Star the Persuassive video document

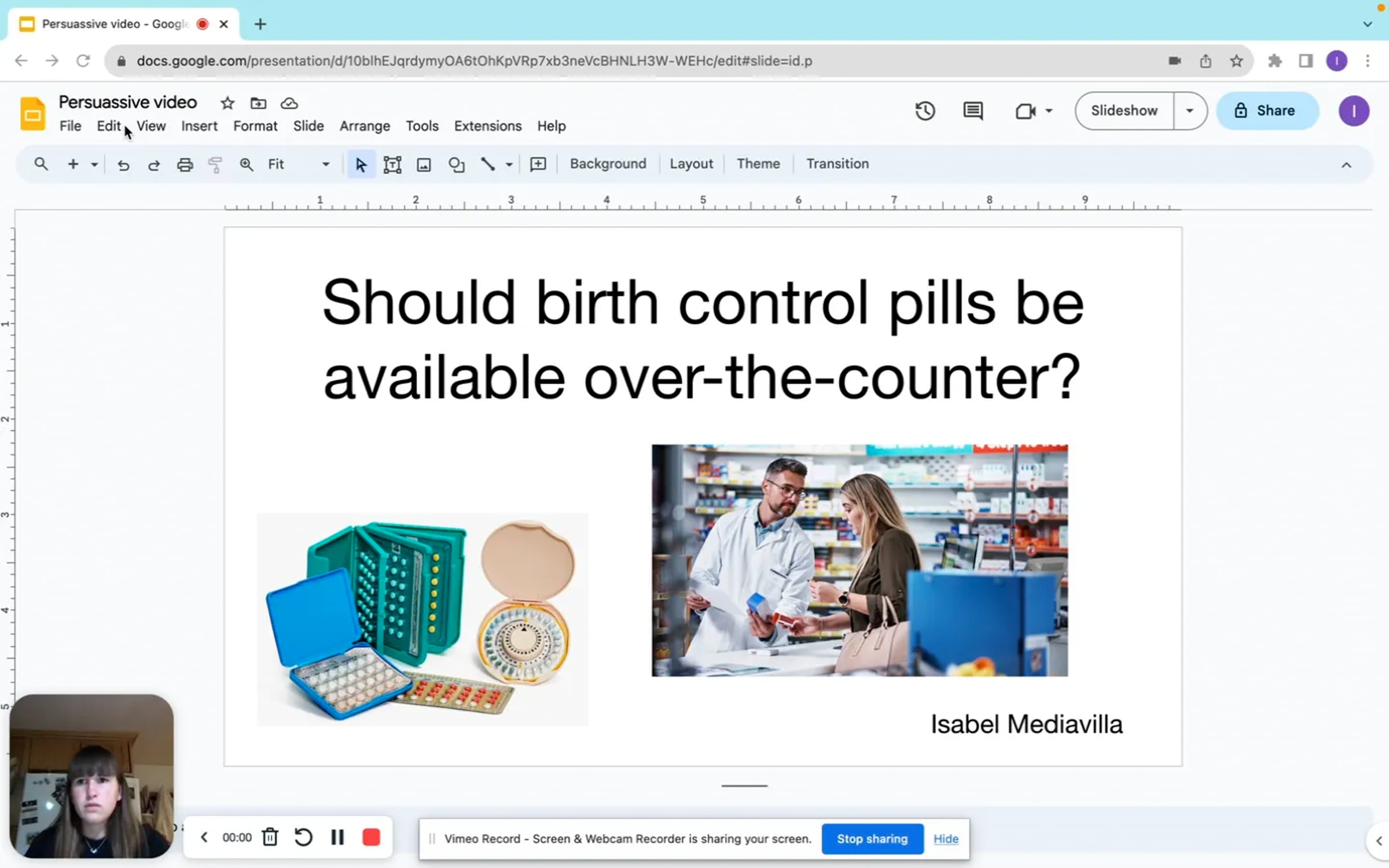tap(227, 104)
